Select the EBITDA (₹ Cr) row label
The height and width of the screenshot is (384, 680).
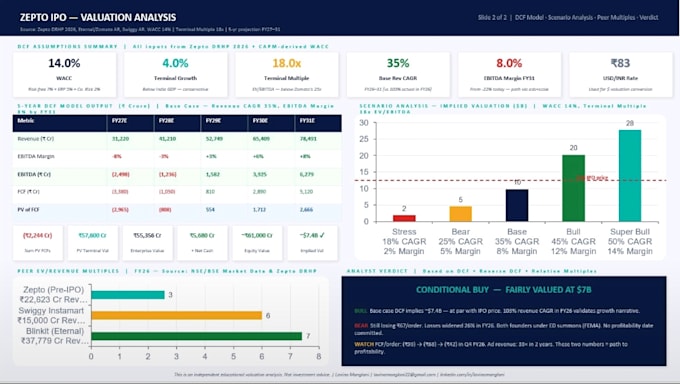click(34, 174)
